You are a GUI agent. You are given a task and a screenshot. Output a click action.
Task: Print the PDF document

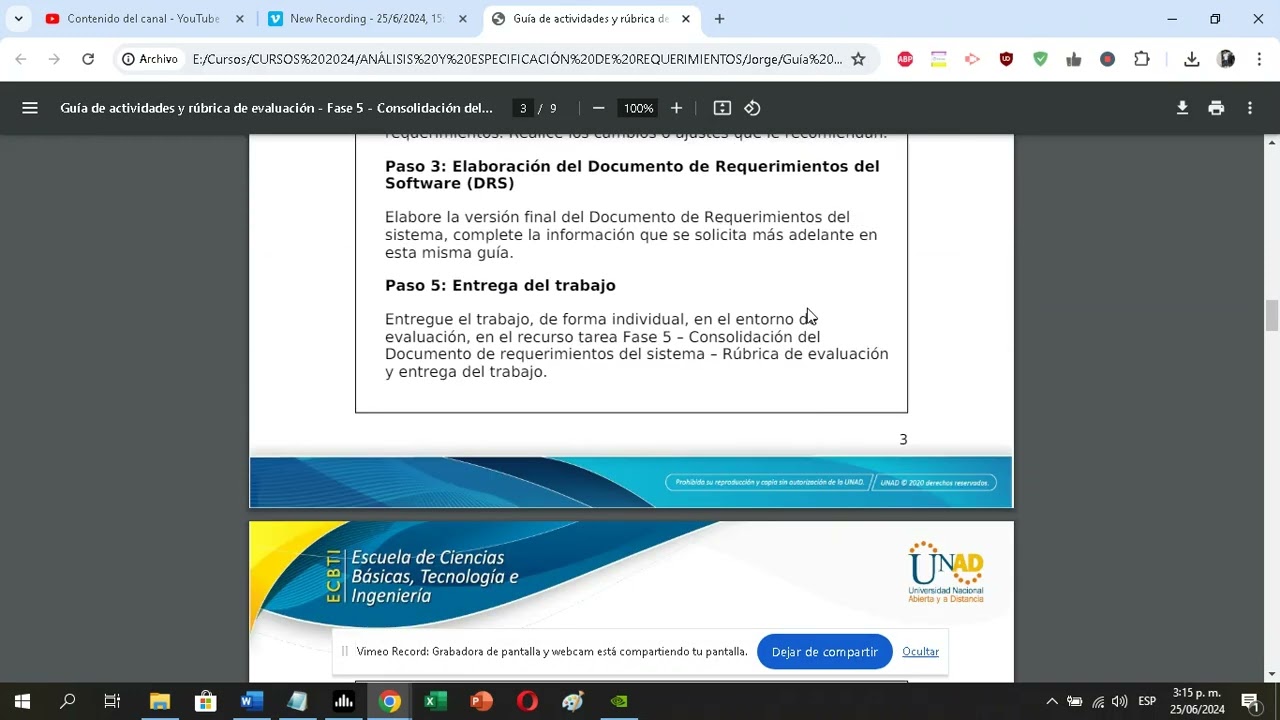point(1216,108)
